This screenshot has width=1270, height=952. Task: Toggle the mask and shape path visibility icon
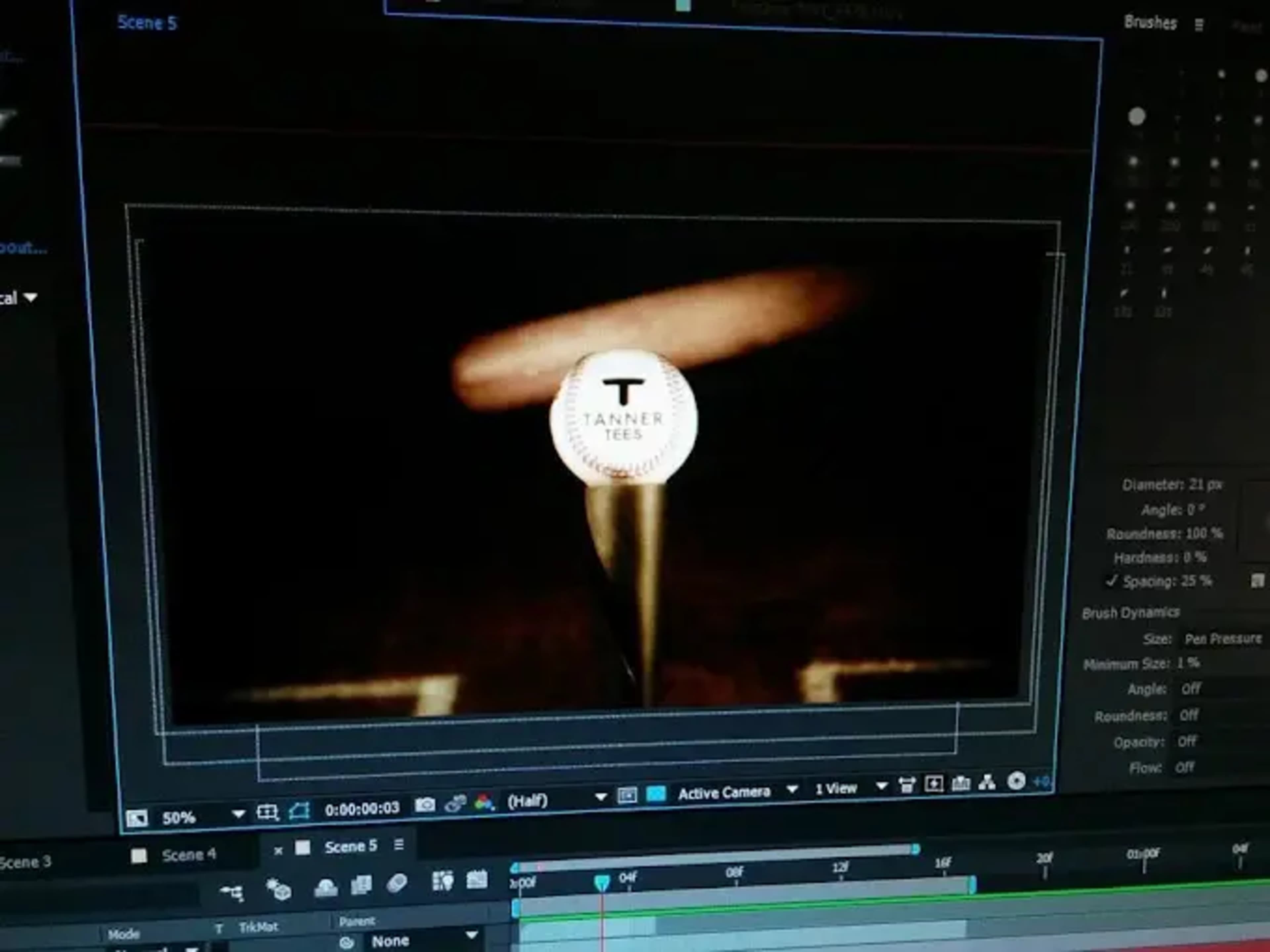299,810
